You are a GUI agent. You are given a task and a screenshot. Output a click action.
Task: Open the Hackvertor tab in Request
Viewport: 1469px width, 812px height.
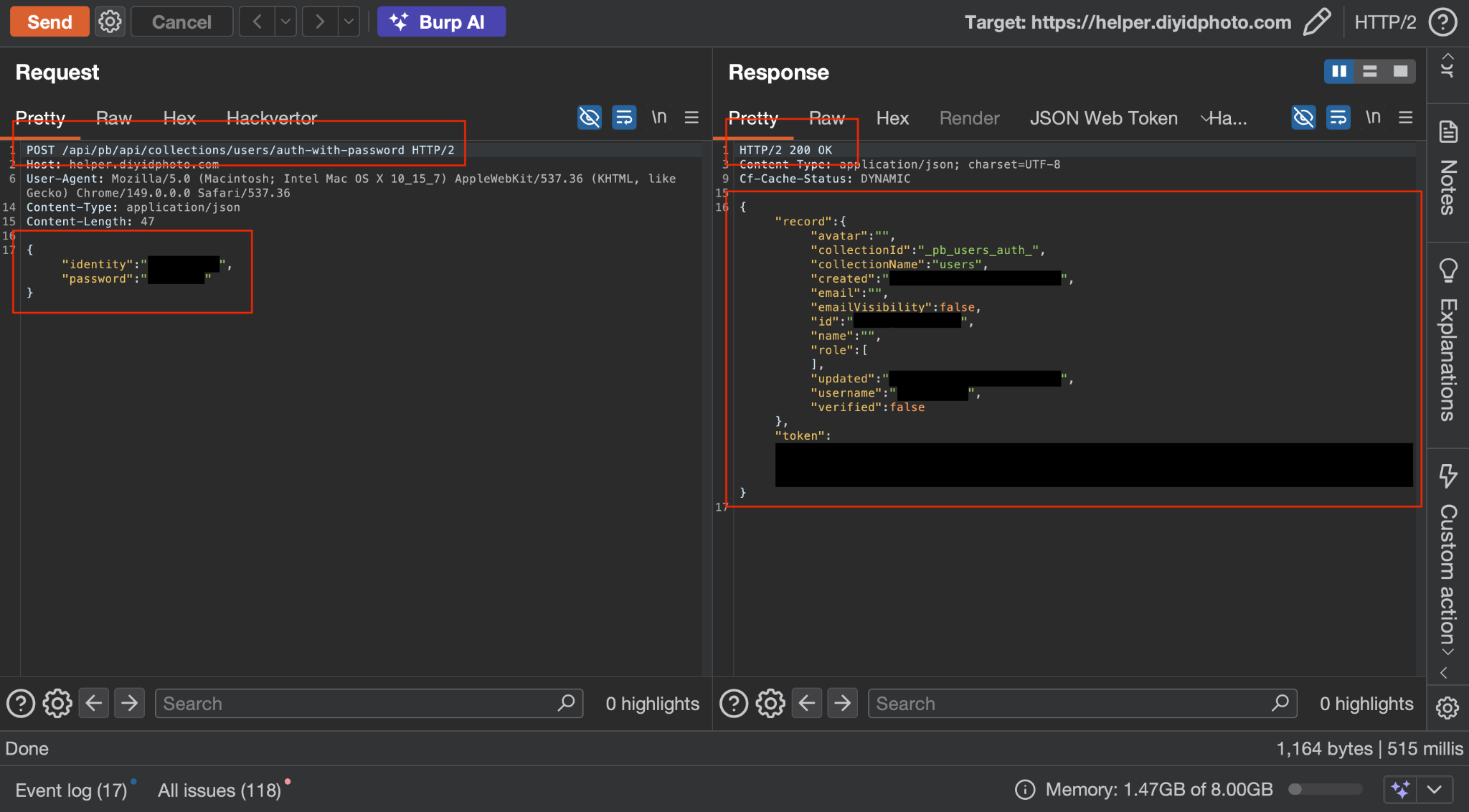[272, 118]
